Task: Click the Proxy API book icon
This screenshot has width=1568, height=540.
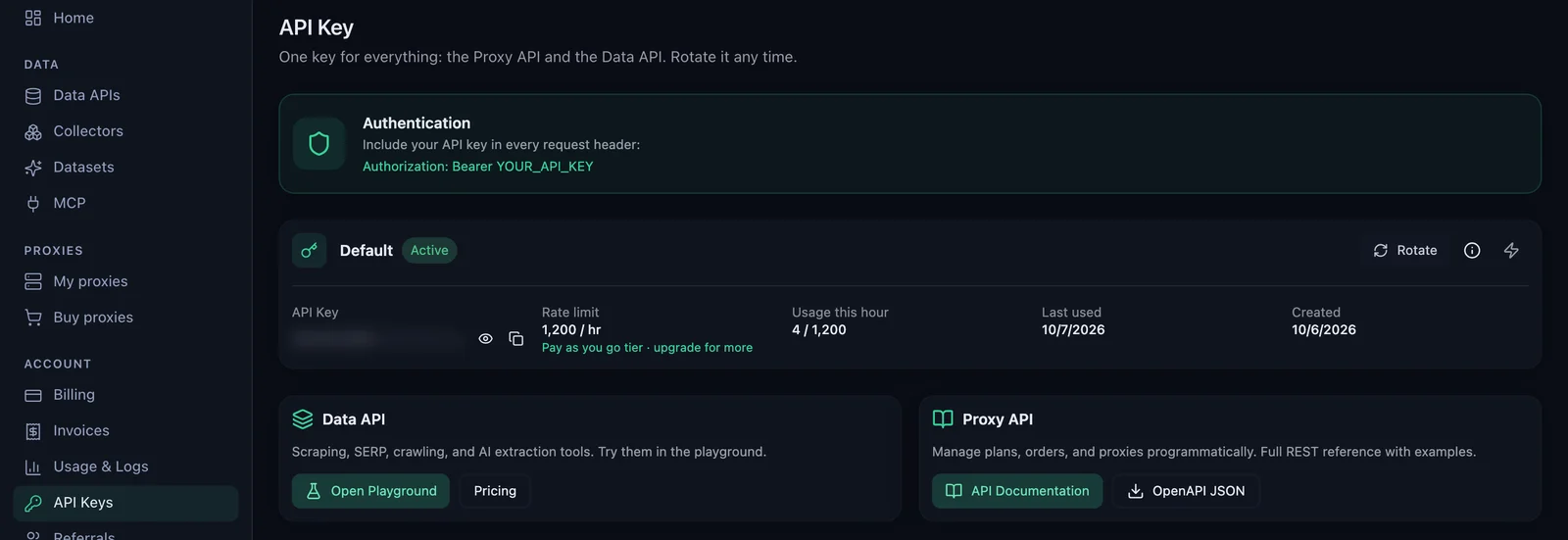Action: tap(943, 419)
